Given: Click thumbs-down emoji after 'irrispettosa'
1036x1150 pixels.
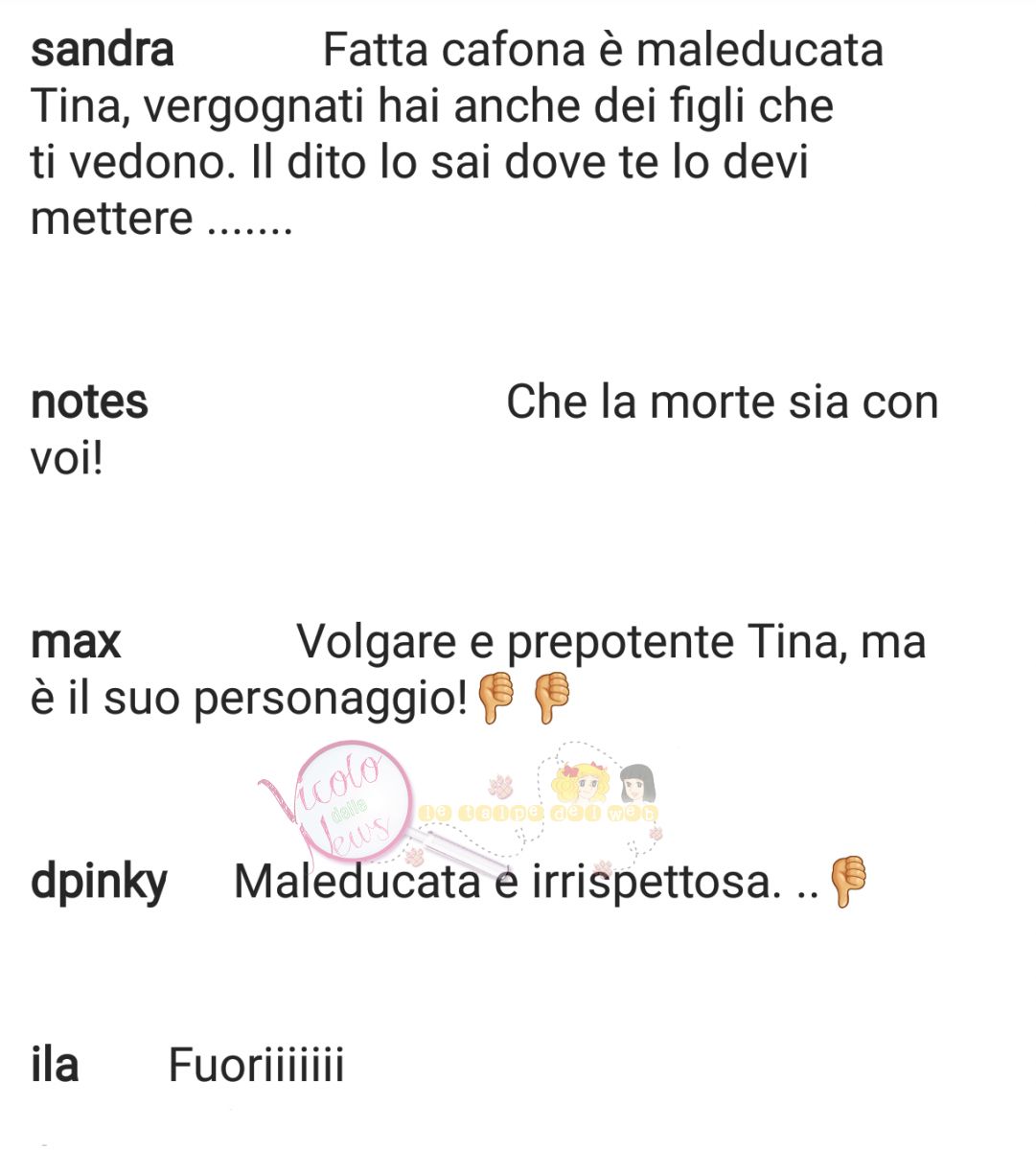Looking at the screenshot, I should click(x=848, y=882).
